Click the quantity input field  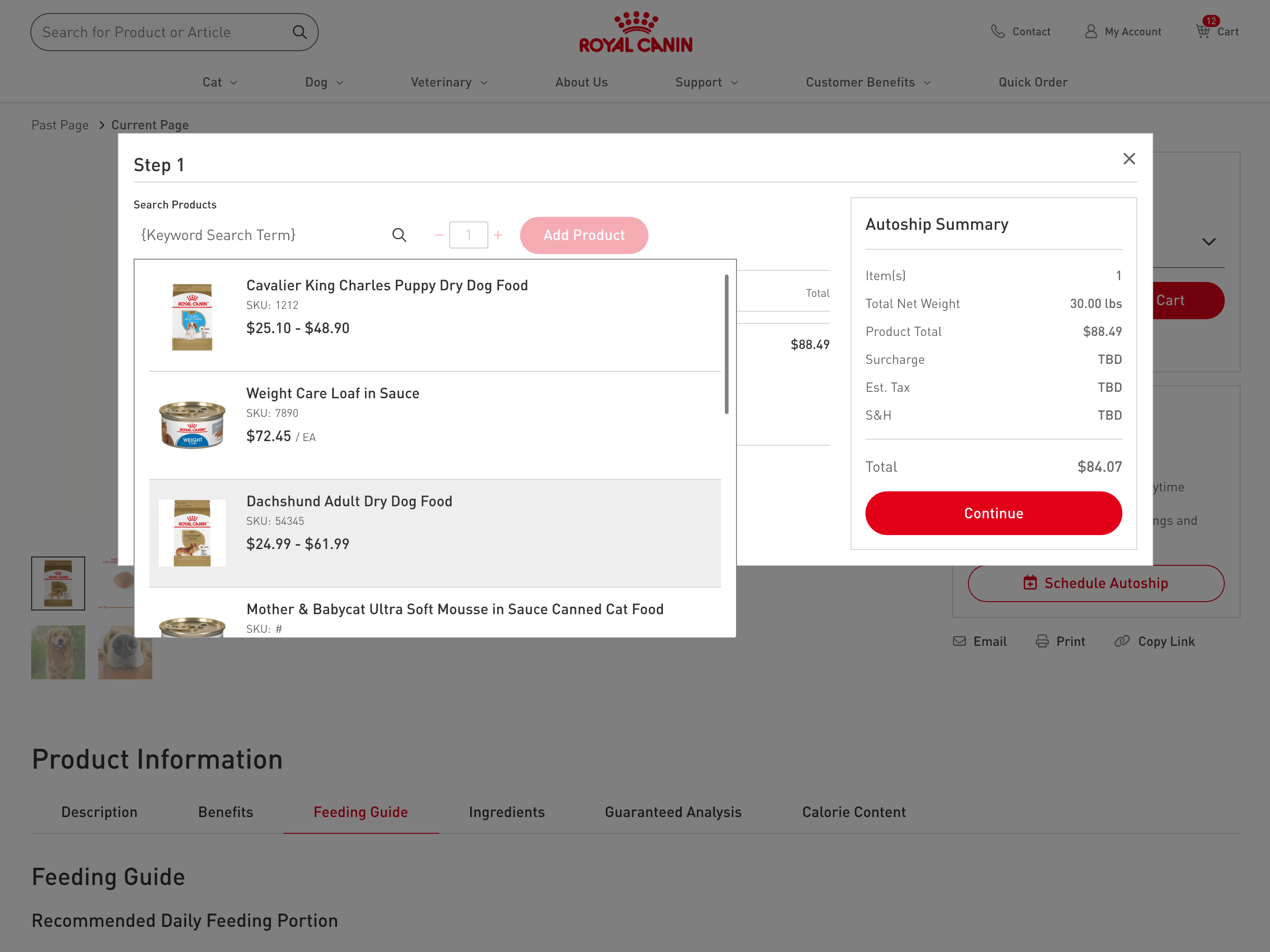(468, 235)
